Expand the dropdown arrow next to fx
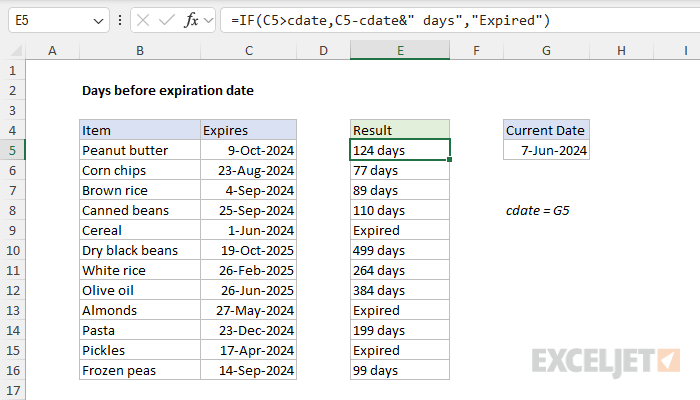700x400 pixels. click(208, 21)
